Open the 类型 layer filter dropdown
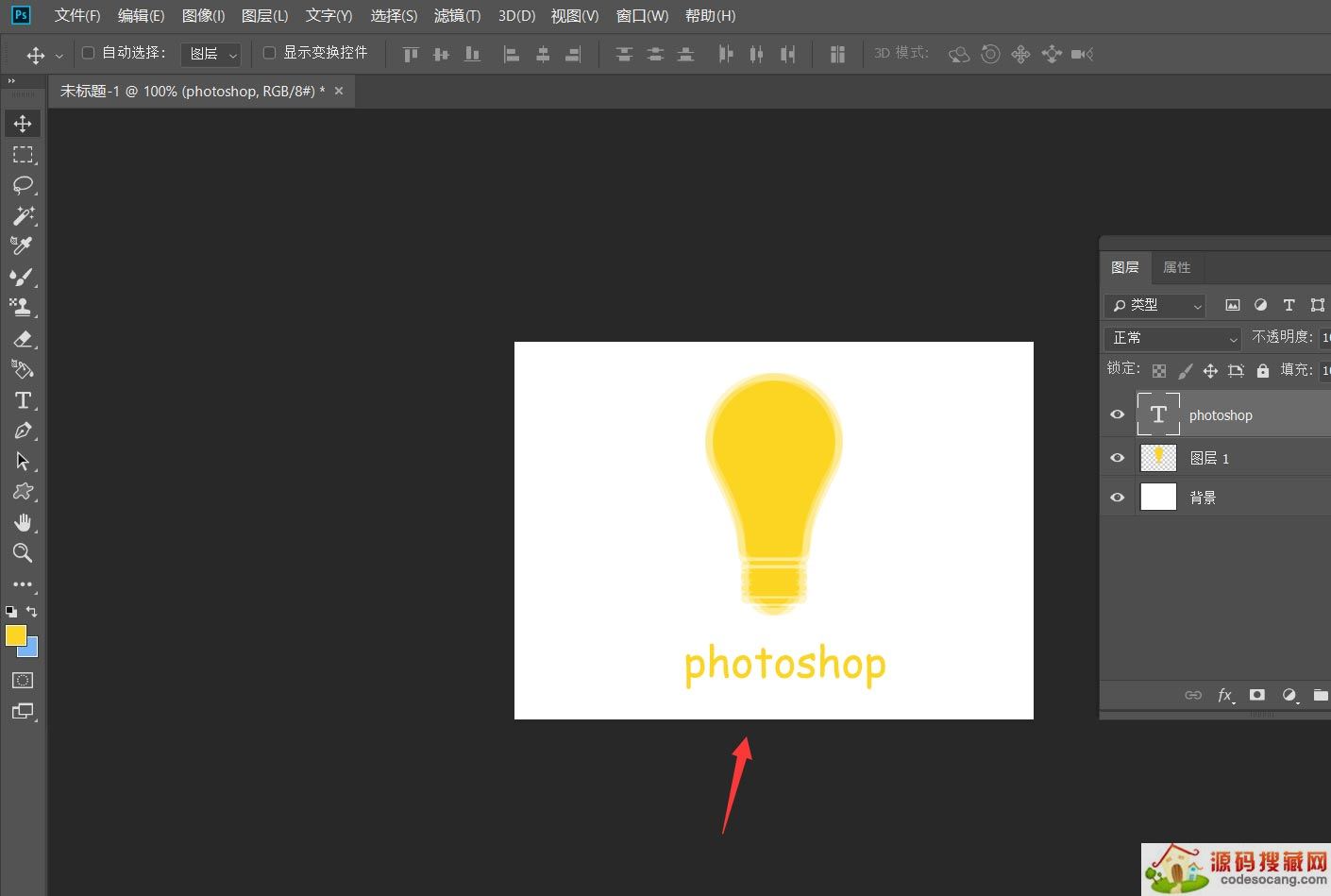 [x=1155, y=306]
